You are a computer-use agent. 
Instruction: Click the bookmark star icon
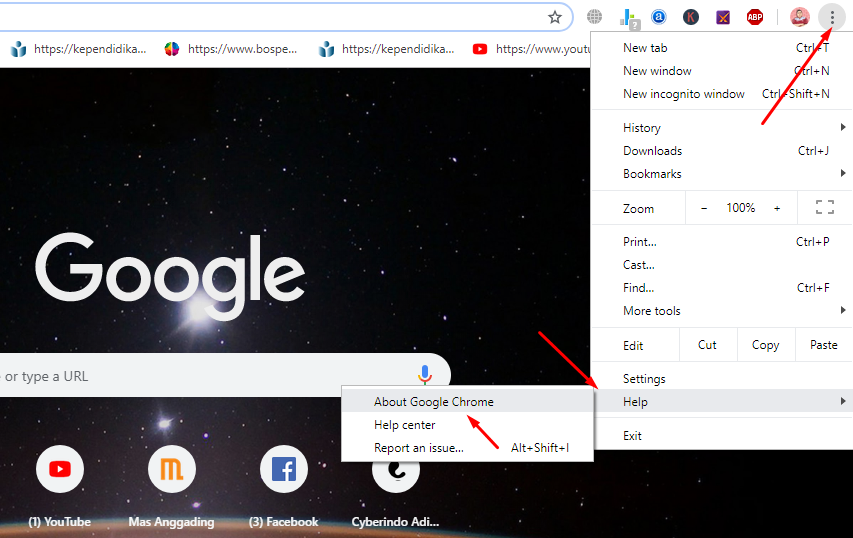[554, 17]
